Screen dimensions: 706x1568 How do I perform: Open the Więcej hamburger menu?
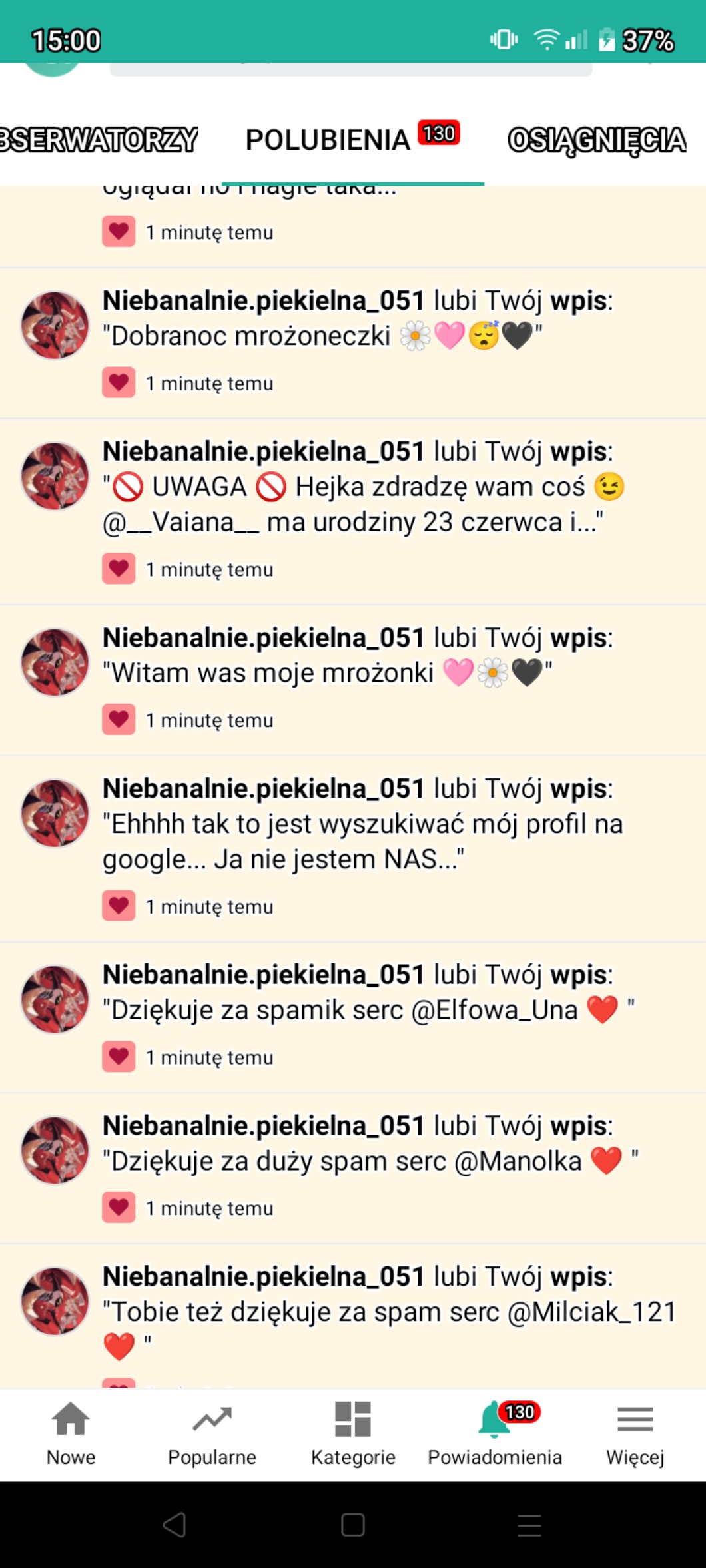(635, 1419)
